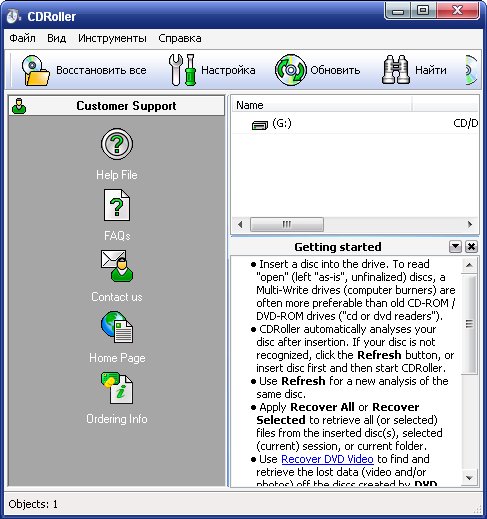The height and width of the screenshot is (519, 487).
Task: Close the CDRoller window
Action: point(457,11)
